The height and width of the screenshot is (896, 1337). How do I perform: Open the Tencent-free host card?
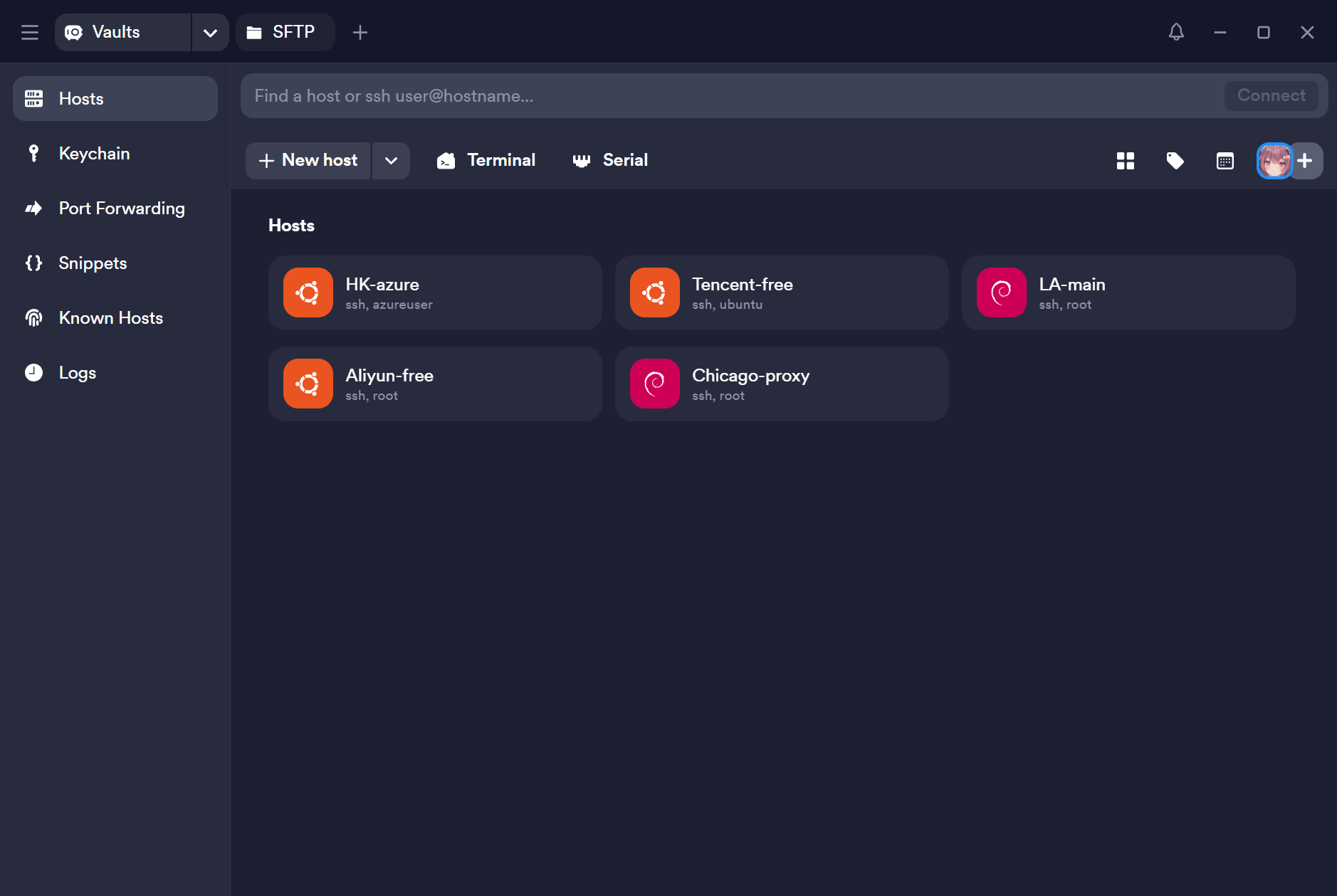[782, 292]
